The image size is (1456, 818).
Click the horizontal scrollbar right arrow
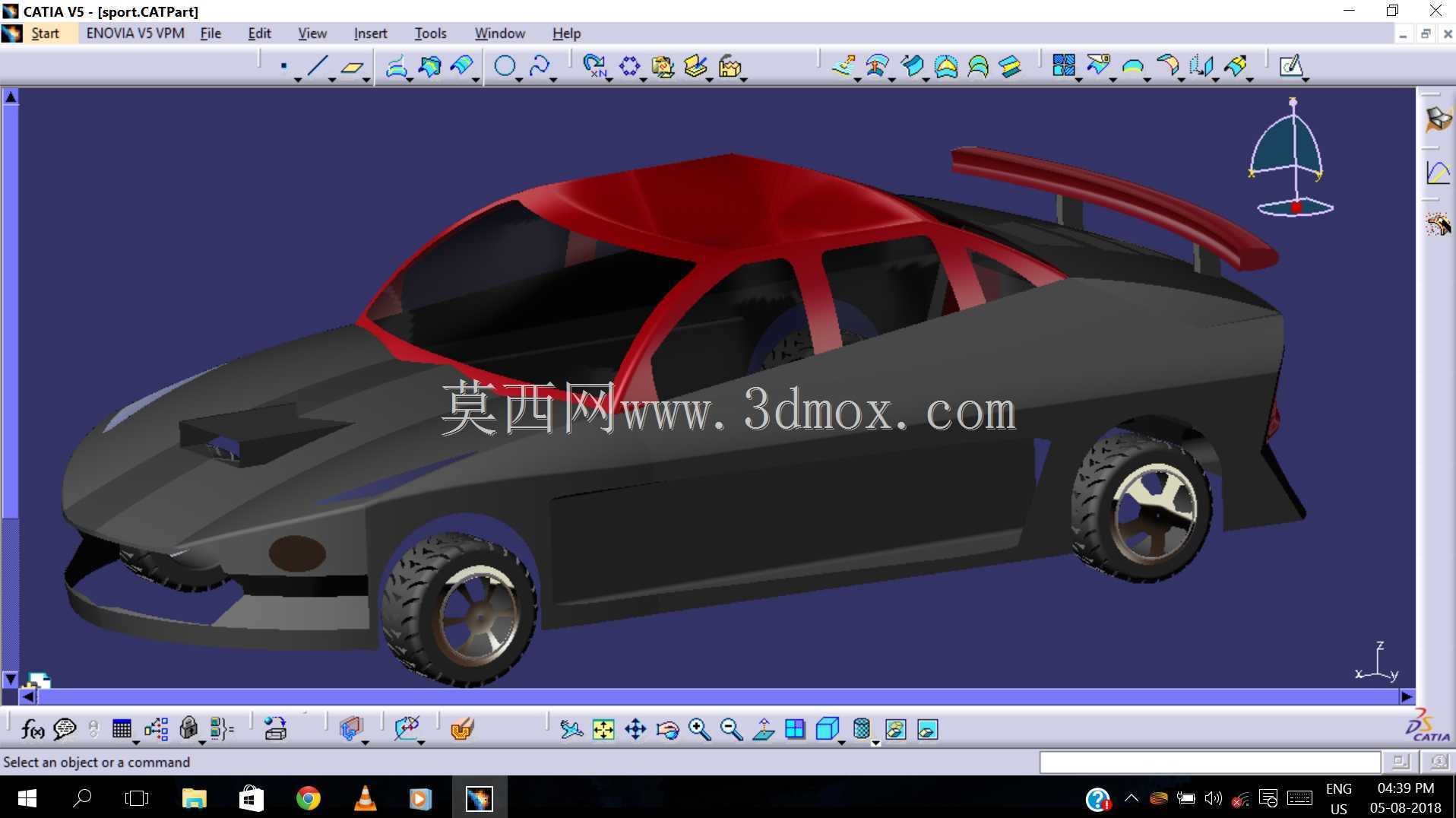1407,696
